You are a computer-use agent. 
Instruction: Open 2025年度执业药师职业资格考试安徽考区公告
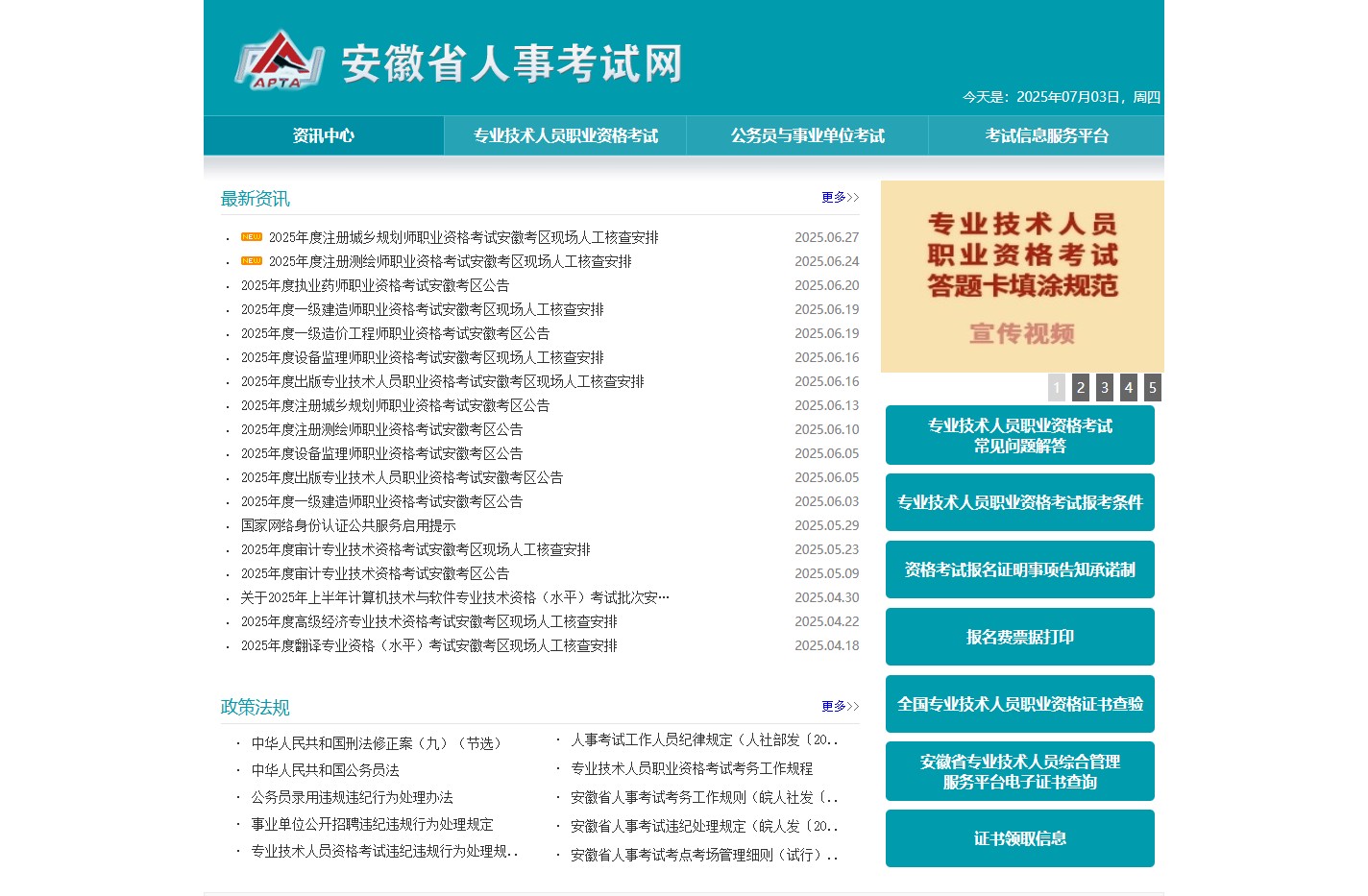375,285
